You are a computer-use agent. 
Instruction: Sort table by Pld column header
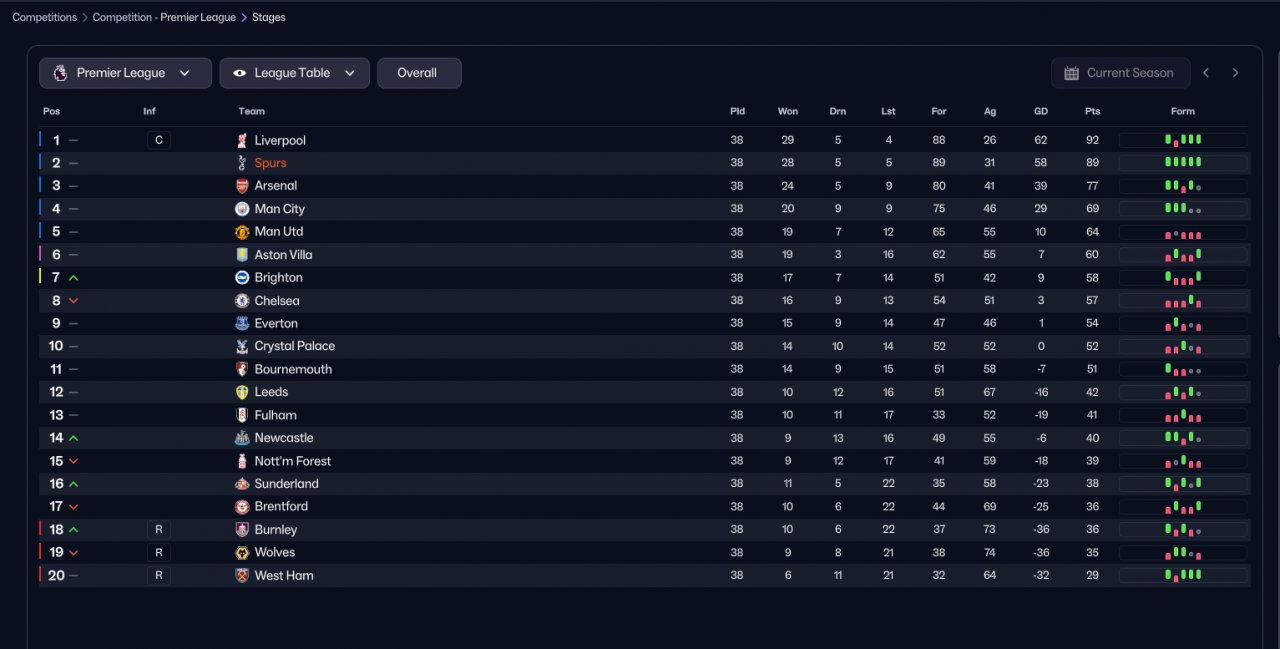(x=737, y=112)
